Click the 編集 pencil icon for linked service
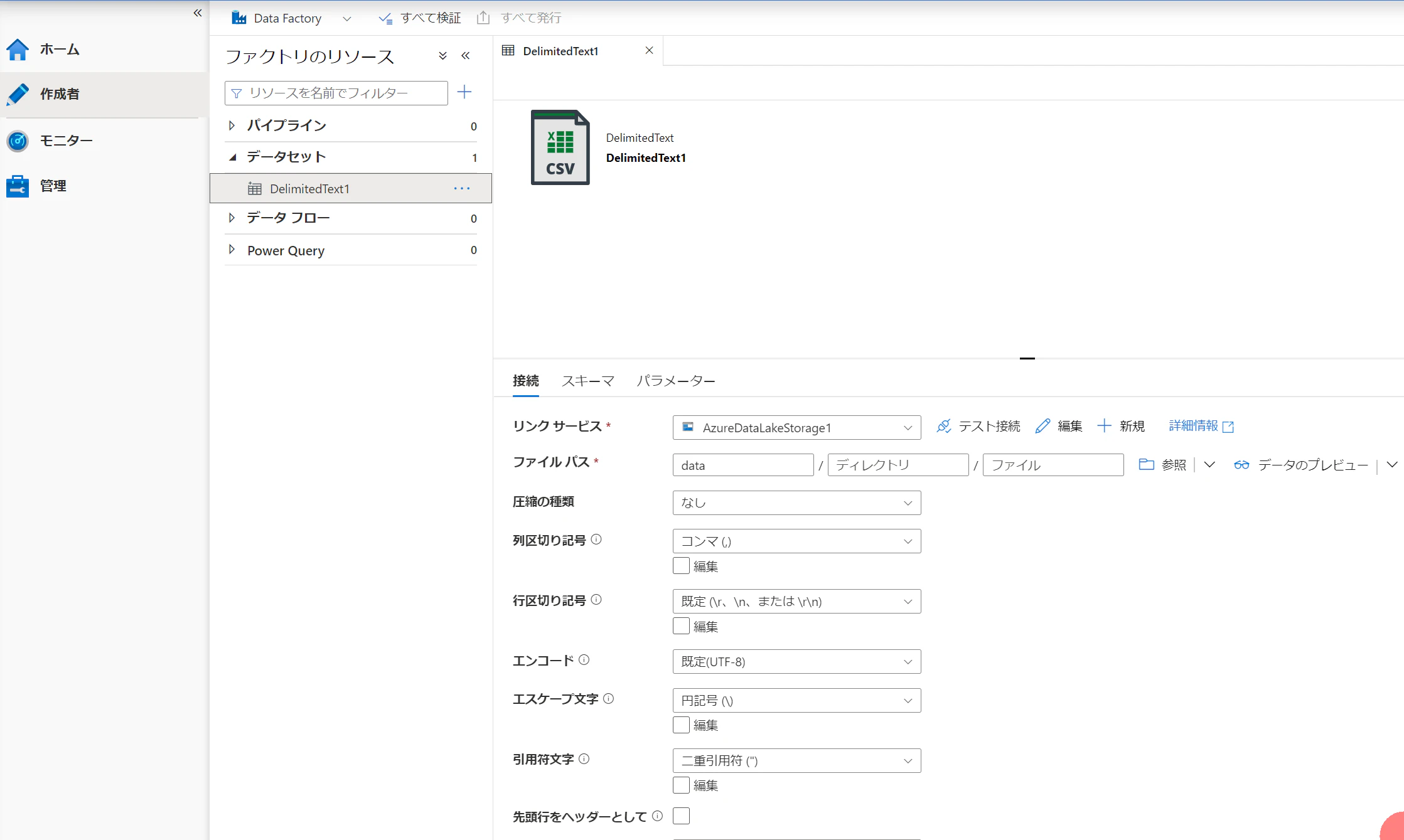 click(1042, 427)
